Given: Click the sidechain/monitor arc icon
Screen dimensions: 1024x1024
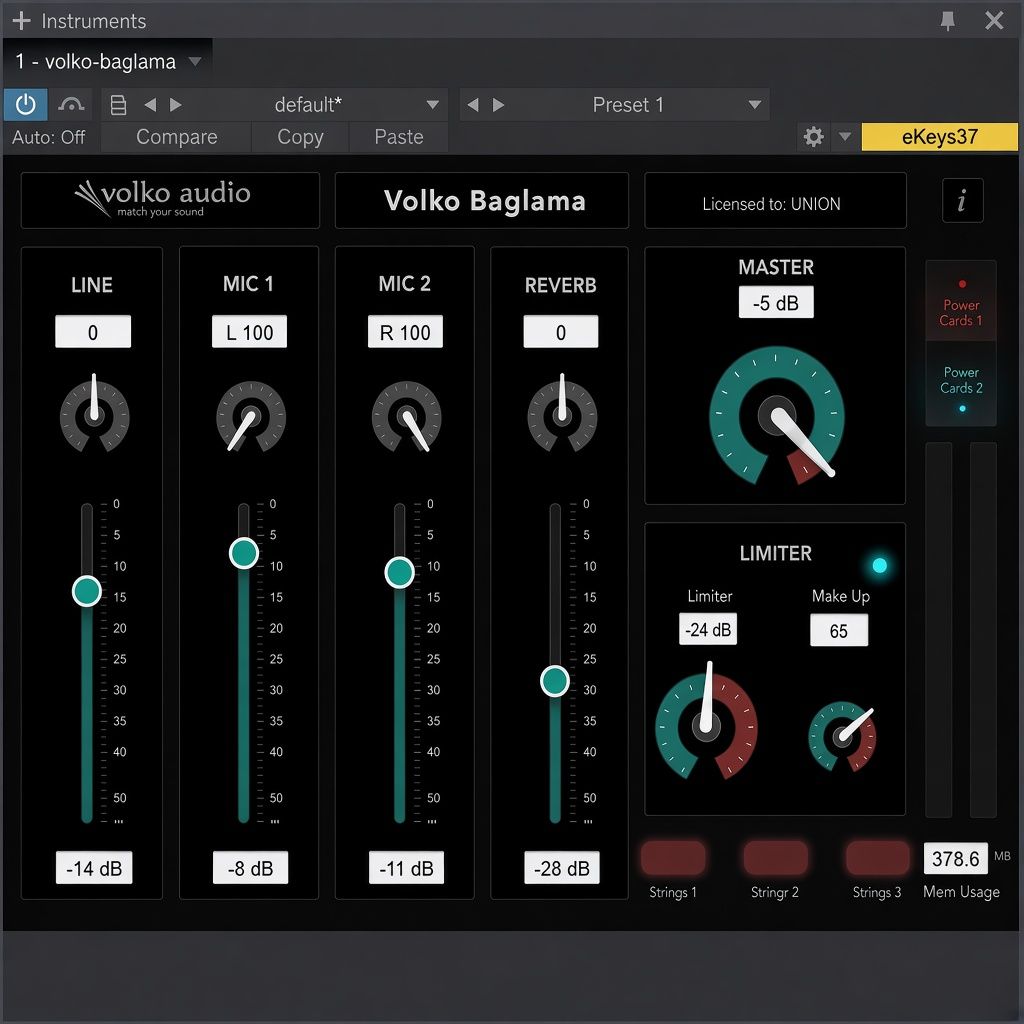Looking at the screenshot, I should pyautogui.click(x=71, y=104).
